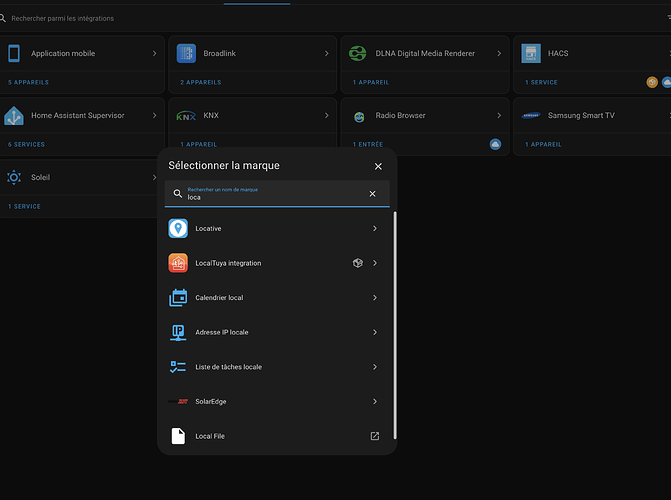Open the Application mobile card chevron
The image size is (671, 500).
point(154,54)
